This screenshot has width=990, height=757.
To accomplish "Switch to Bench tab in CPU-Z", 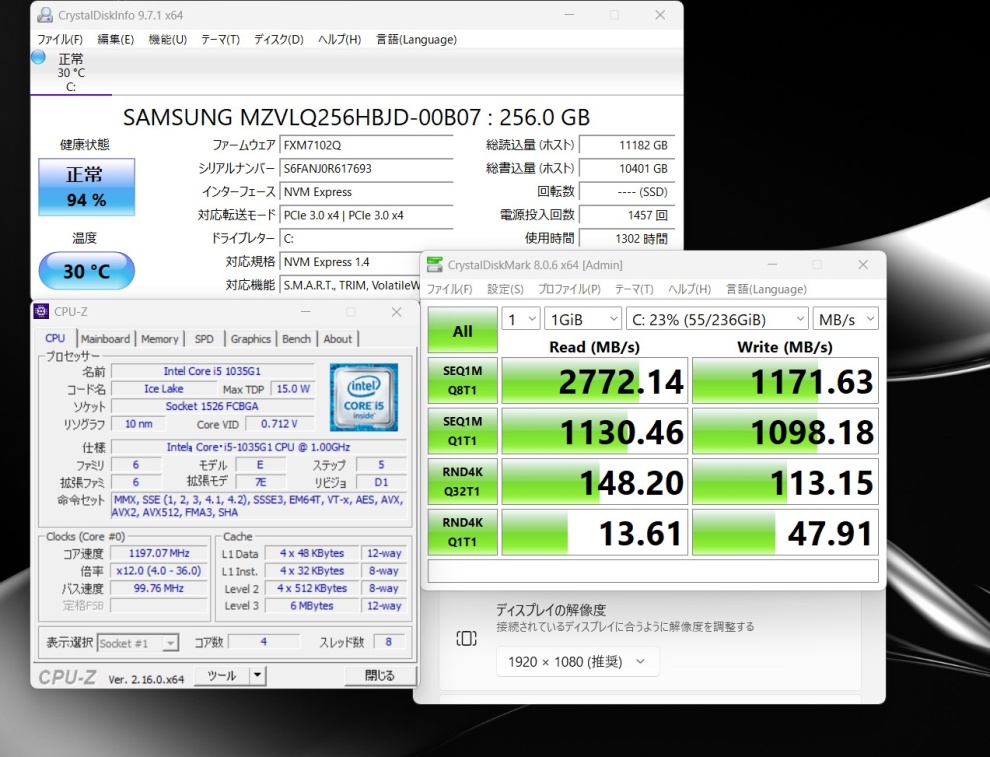I will pos(296,339).
